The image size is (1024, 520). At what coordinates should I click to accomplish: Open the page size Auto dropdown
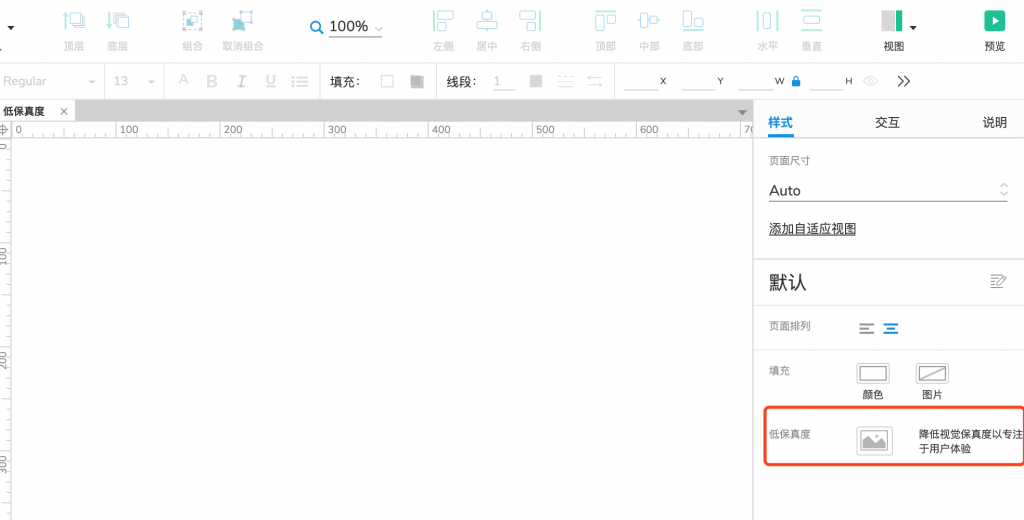(887, 190)
